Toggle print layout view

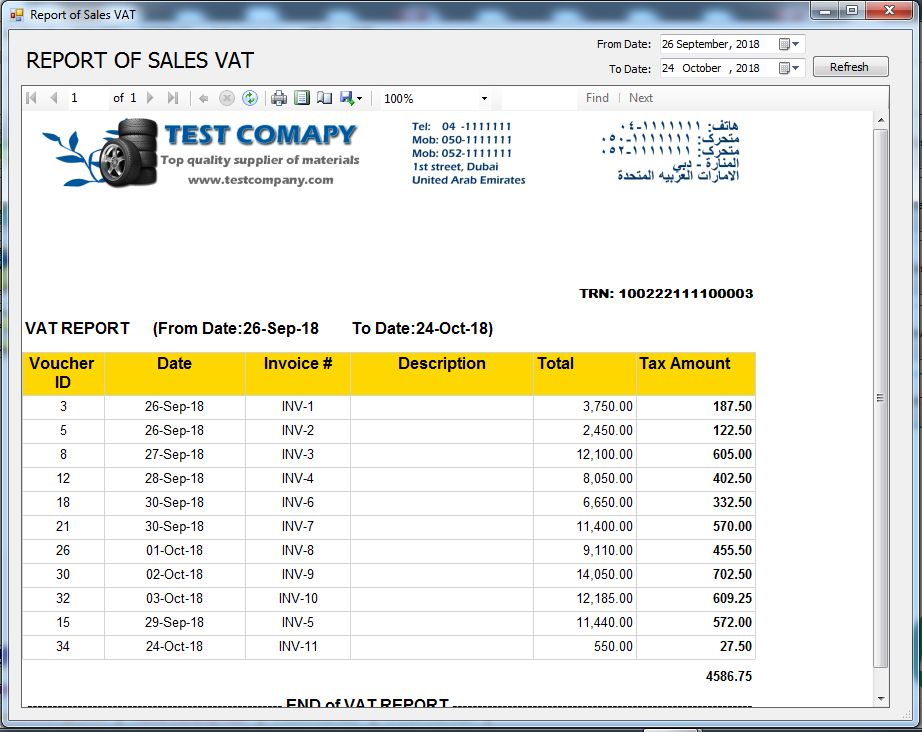302,98
